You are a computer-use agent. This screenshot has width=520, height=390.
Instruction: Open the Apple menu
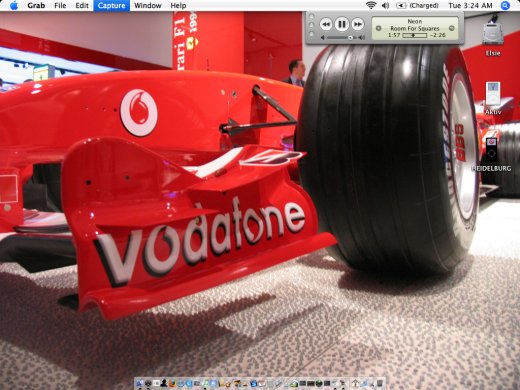(14, 5)
